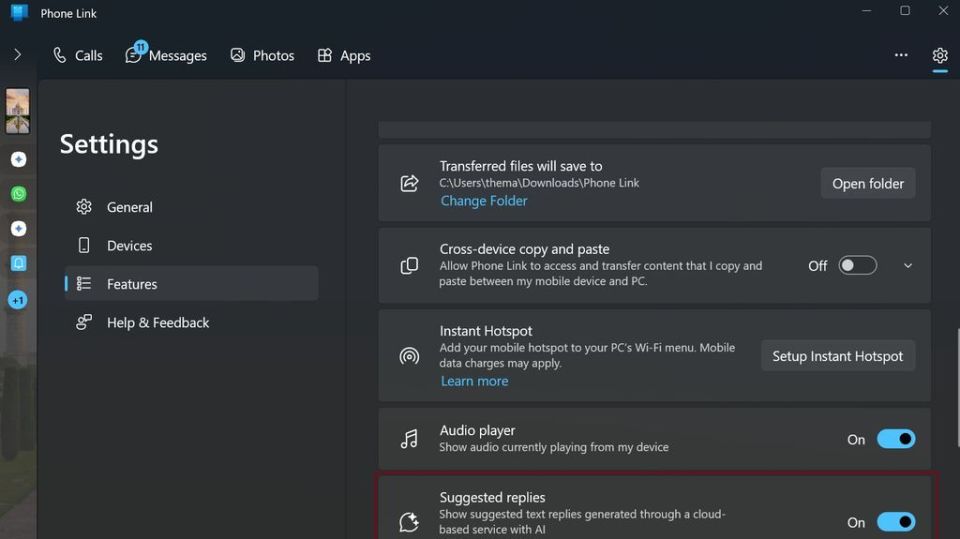Click the WhatsApp notification icon in sidebar
The height and width of the screenshot is (539, 960).
click(x=18, y=194)
